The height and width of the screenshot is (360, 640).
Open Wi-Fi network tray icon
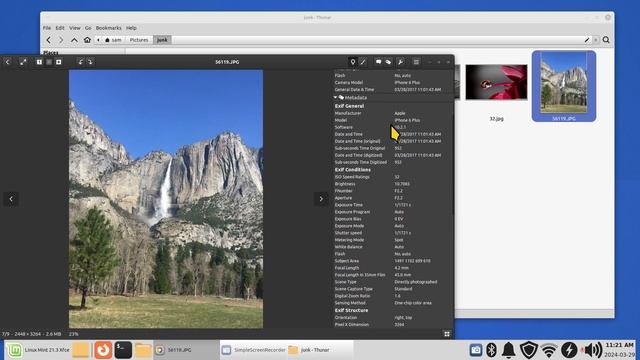549,350
